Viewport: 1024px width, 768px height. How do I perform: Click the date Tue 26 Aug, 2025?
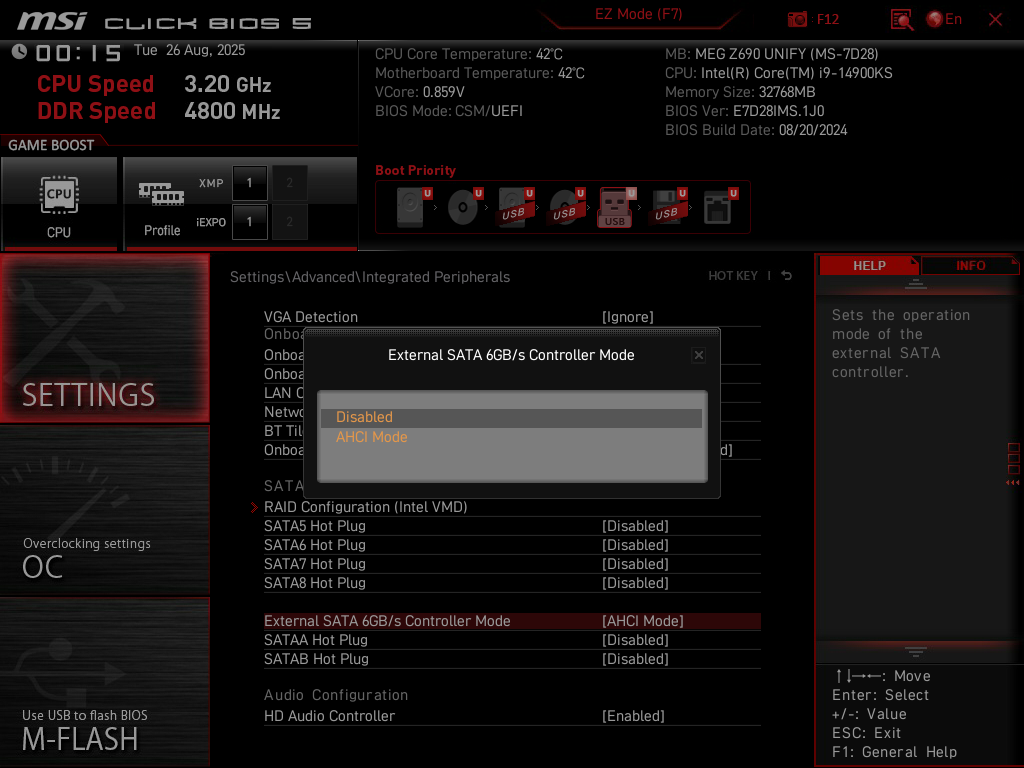pos(189,50)
